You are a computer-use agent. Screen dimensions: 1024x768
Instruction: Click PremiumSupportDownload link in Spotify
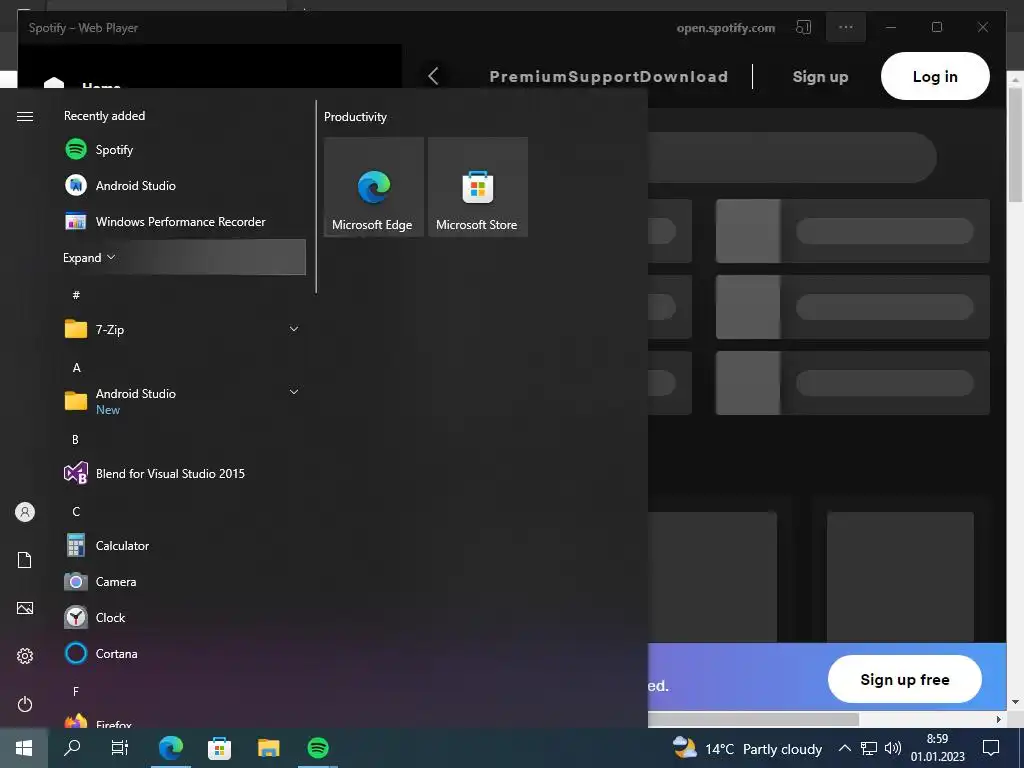click(x=609, y=76)
